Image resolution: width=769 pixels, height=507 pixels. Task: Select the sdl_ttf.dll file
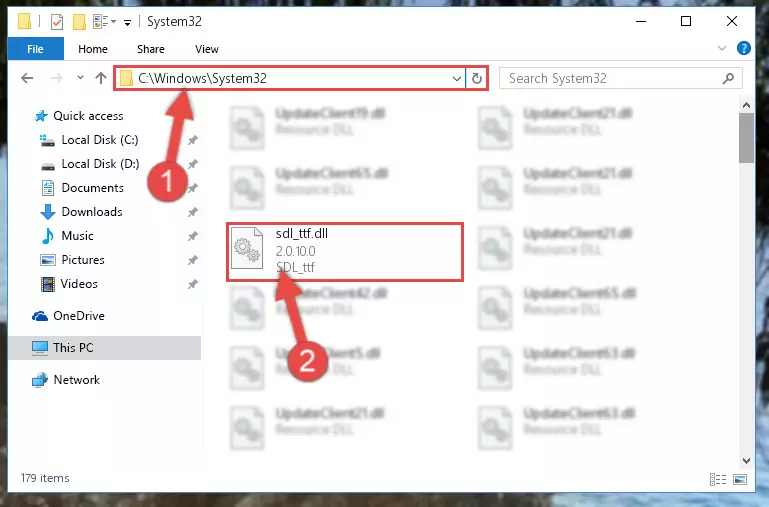coord(345,252)
